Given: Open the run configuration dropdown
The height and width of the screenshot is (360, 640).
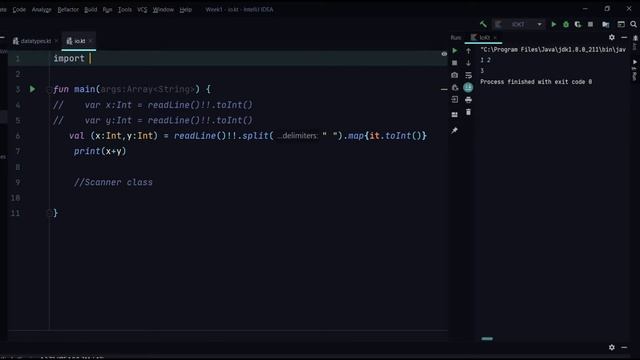Looking at the screenshot, I should tap(518, 24).
